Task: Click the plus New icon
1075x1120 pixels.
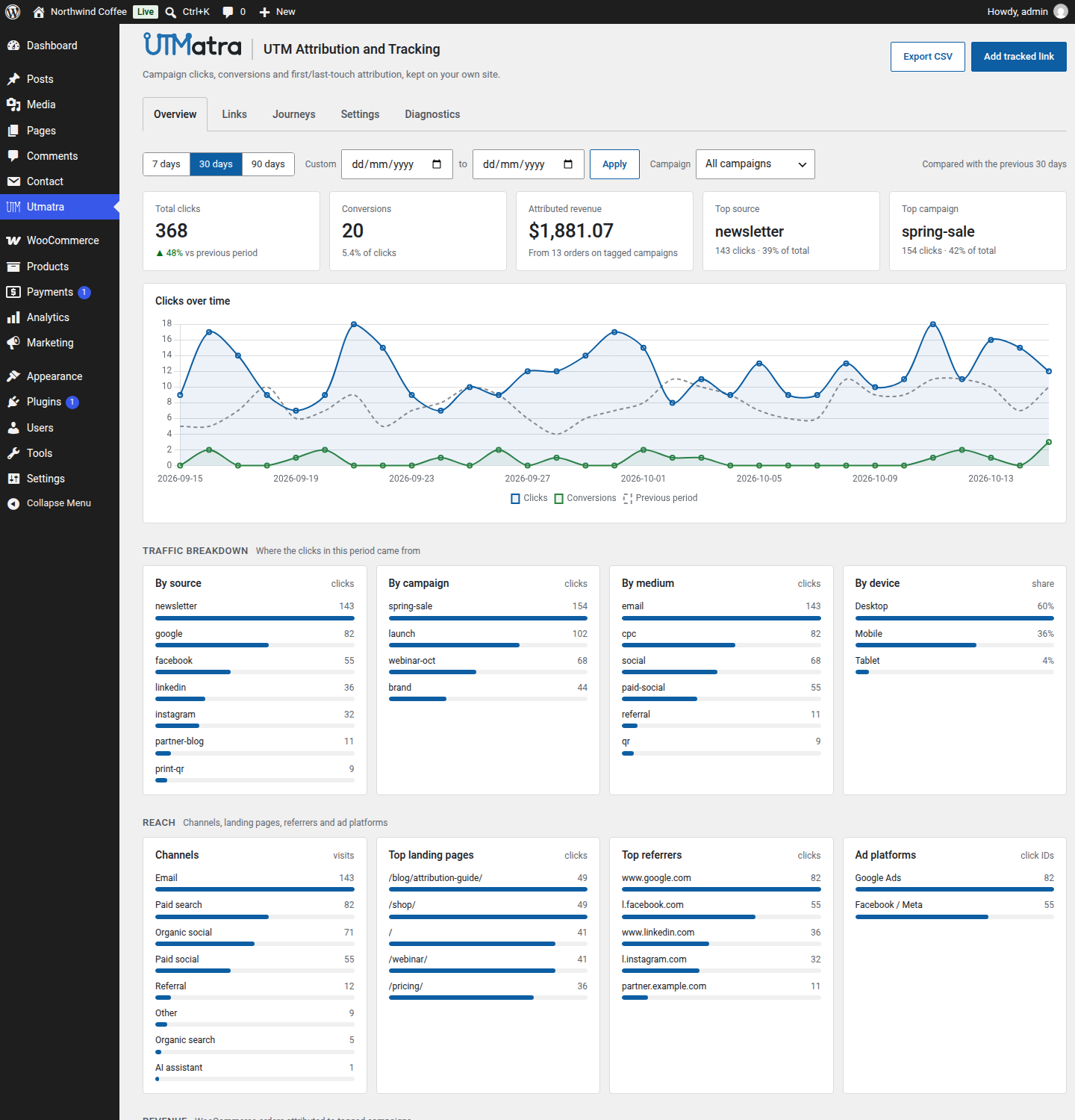Action: (x=264, y=12)
